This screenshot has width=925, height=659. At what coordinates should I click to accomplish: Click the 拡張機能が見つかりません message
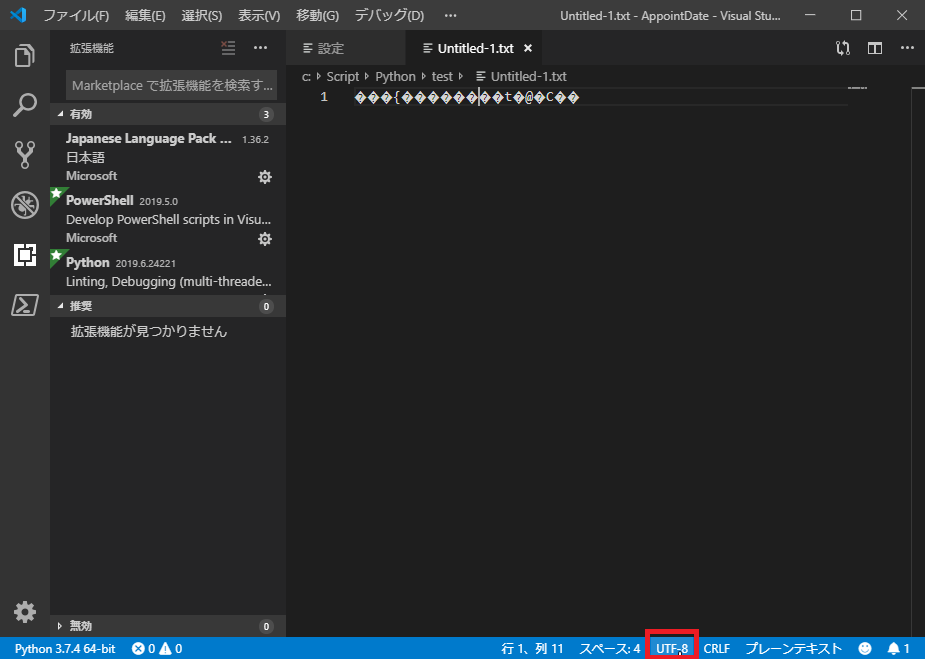(x=149, y=332)
